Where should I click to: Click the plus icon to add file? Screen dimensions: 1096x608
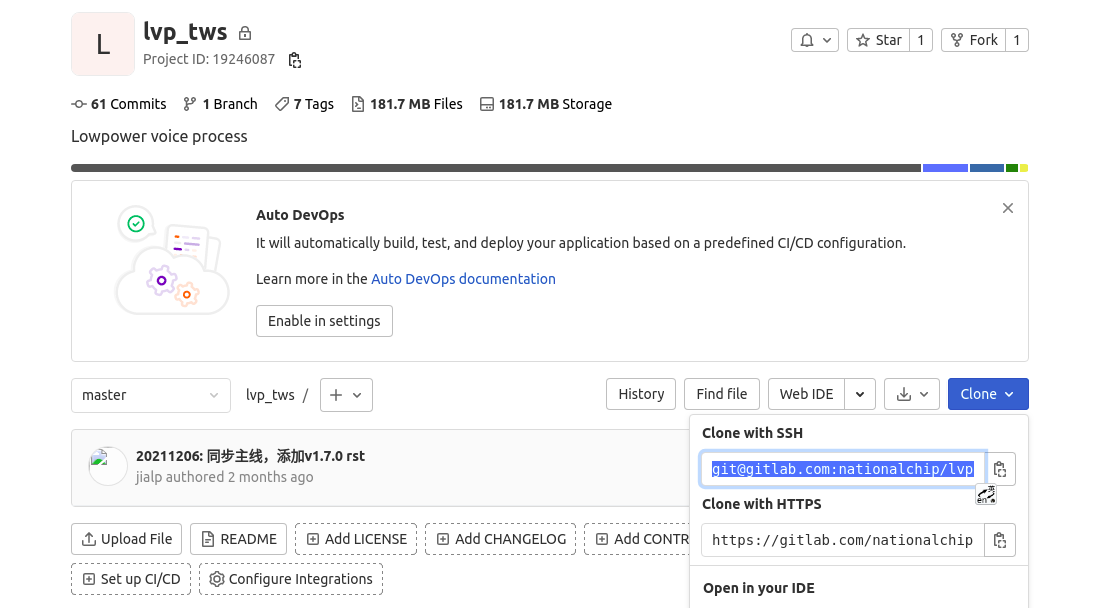[346, 395]
